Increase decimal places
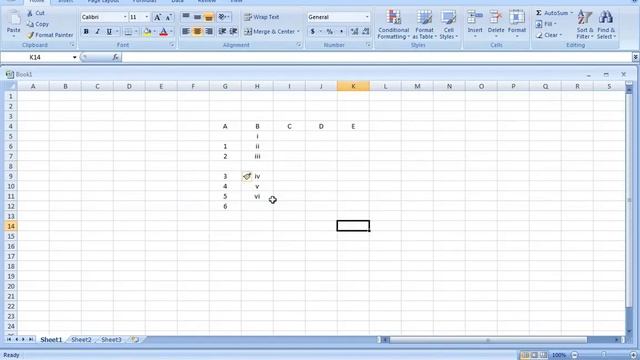This screenshot has width=640, height=360. point(354,31)
